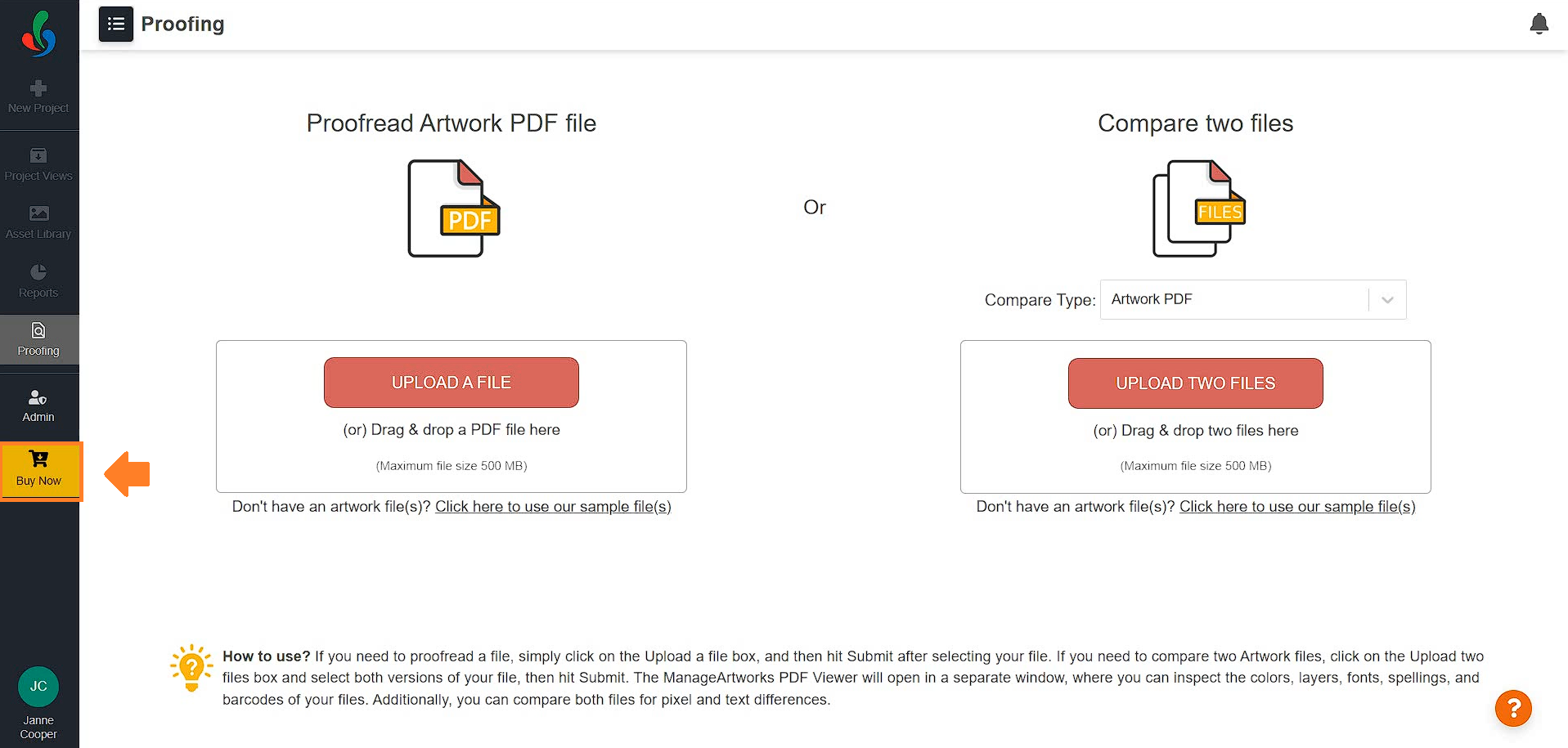Open the orange help question button
Screen dimensions: 1568x748
click(x=1513, y=708)
